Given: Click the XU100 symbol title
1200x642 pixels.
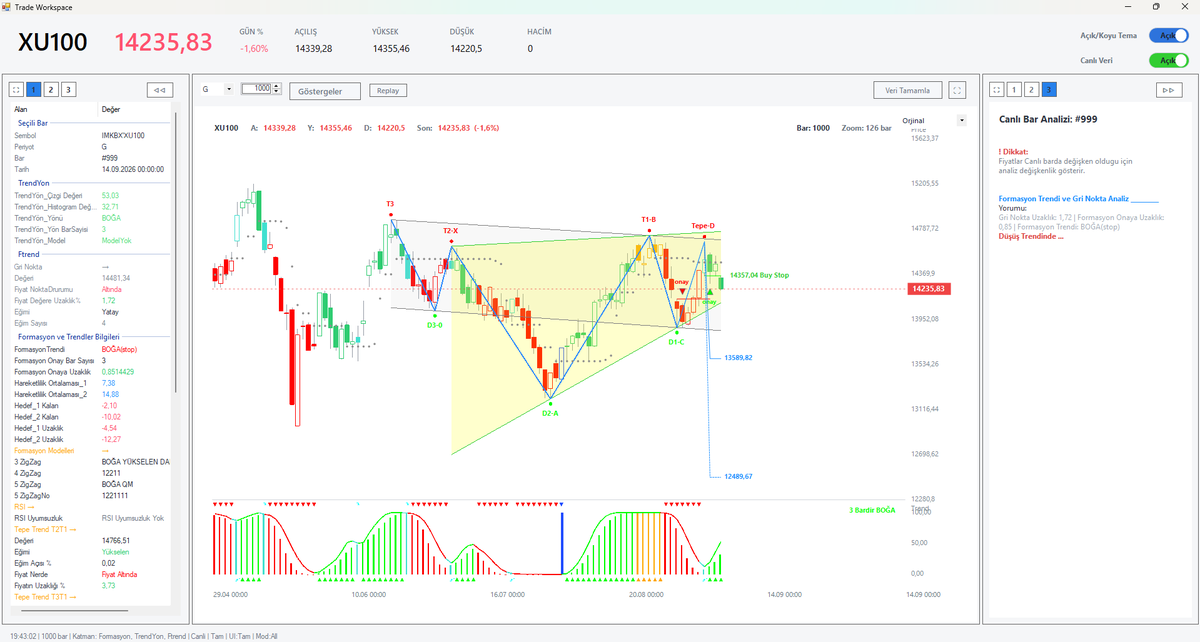Looking at the screenshot, I should (52, 42).
